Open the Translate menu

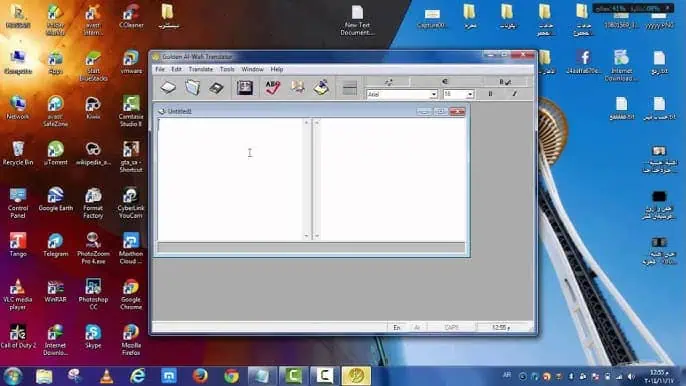[200, 69]
